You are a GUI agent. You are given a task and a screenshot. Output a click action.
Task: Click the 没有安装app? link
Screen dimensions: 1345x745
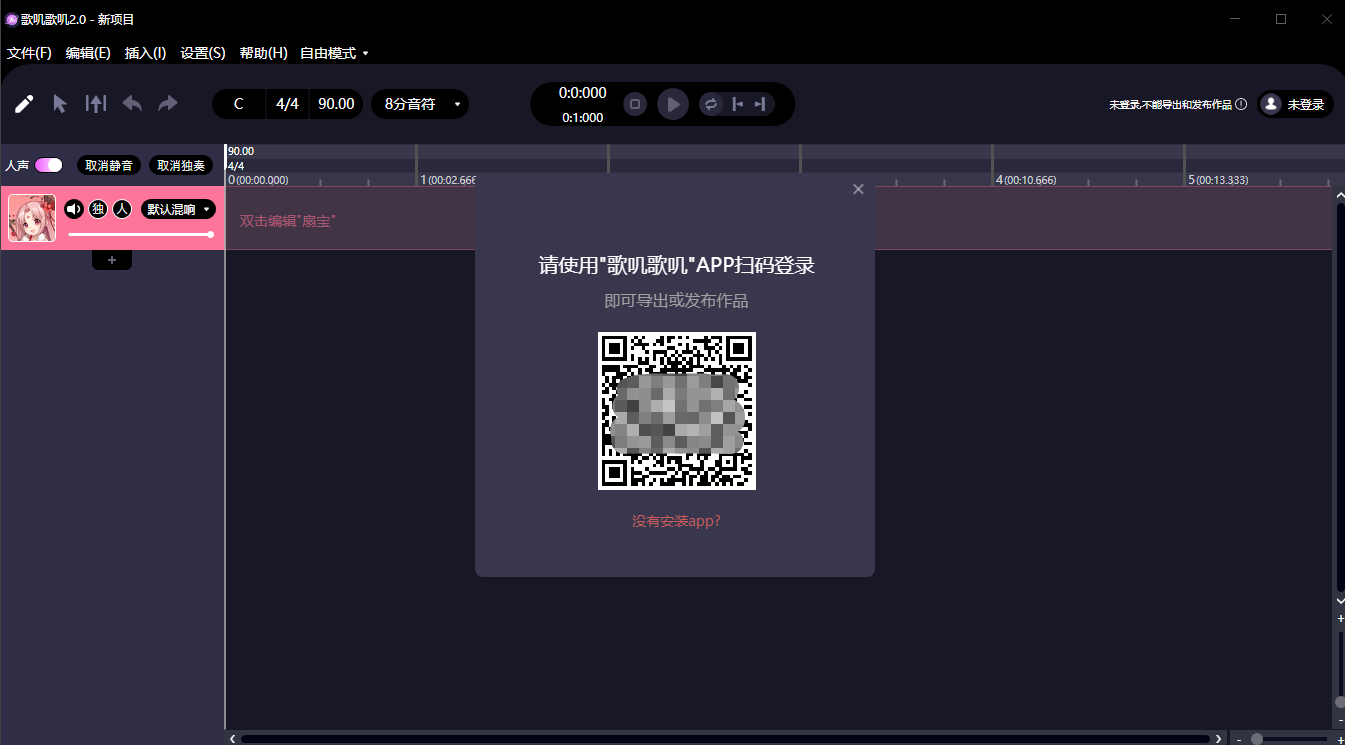point(676,521)
